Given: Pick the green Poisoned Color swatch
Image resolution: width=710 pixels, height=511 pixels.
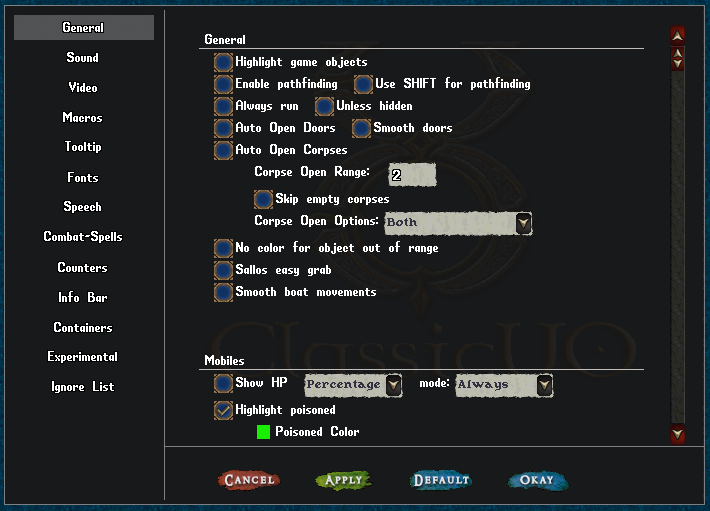Looking at the screenshot, I should point(264,432).
